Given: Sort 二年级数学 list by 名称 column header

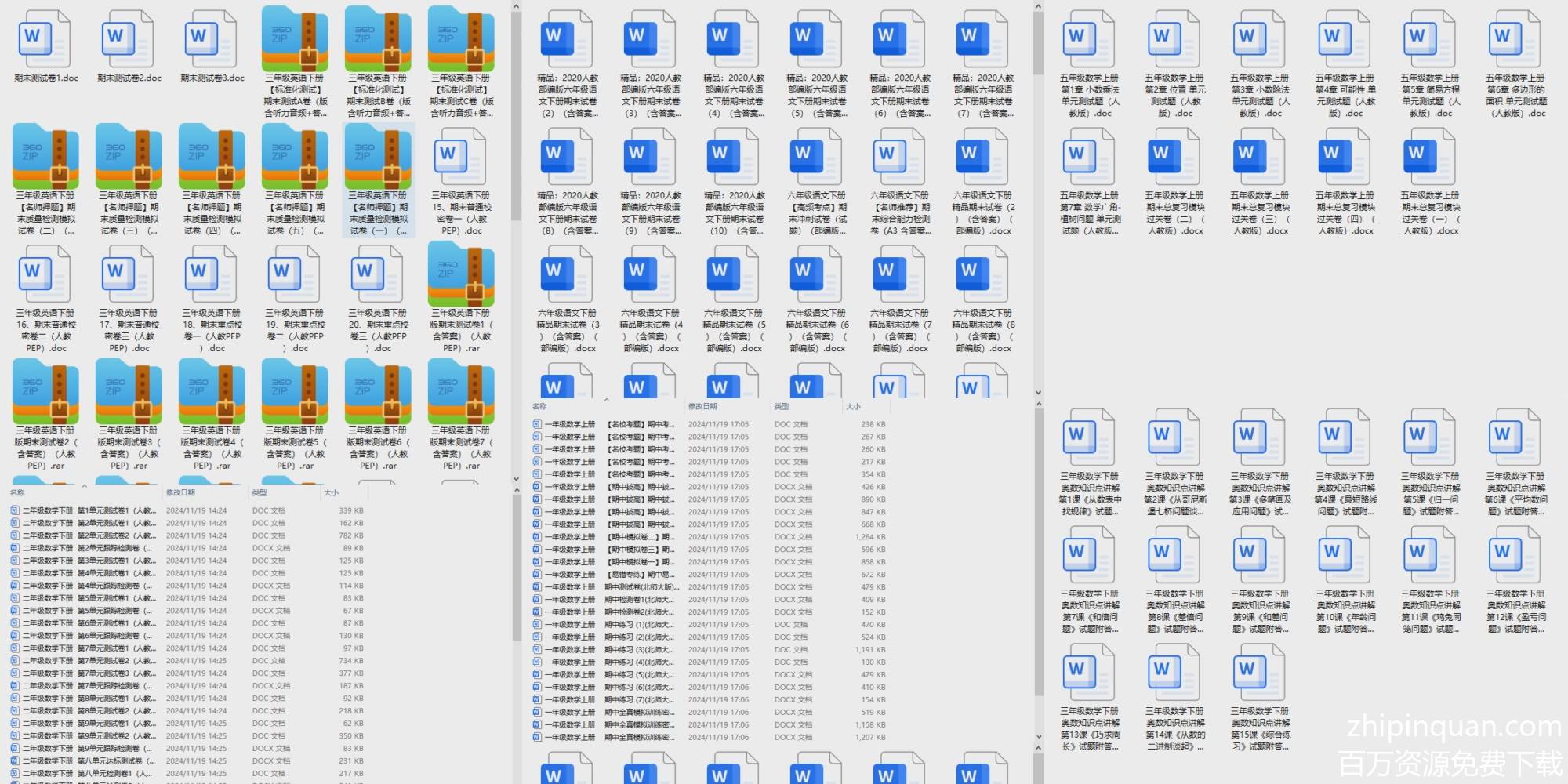Looking at the screenshot, I should [x=18, y=492].
